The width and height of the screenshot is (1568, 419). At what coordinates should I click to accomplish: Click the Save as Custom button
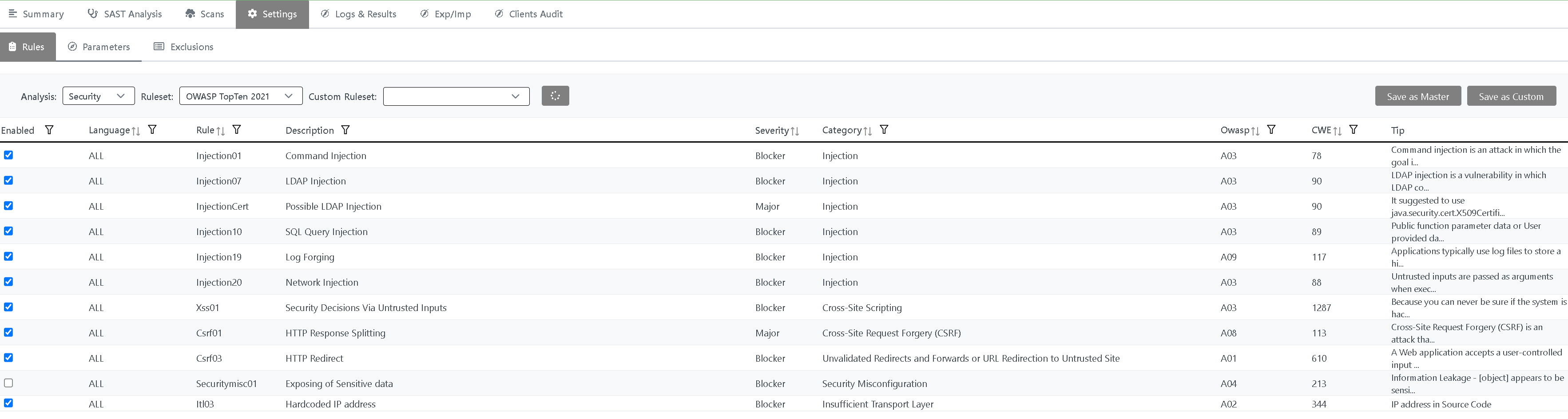(1511, 96)
